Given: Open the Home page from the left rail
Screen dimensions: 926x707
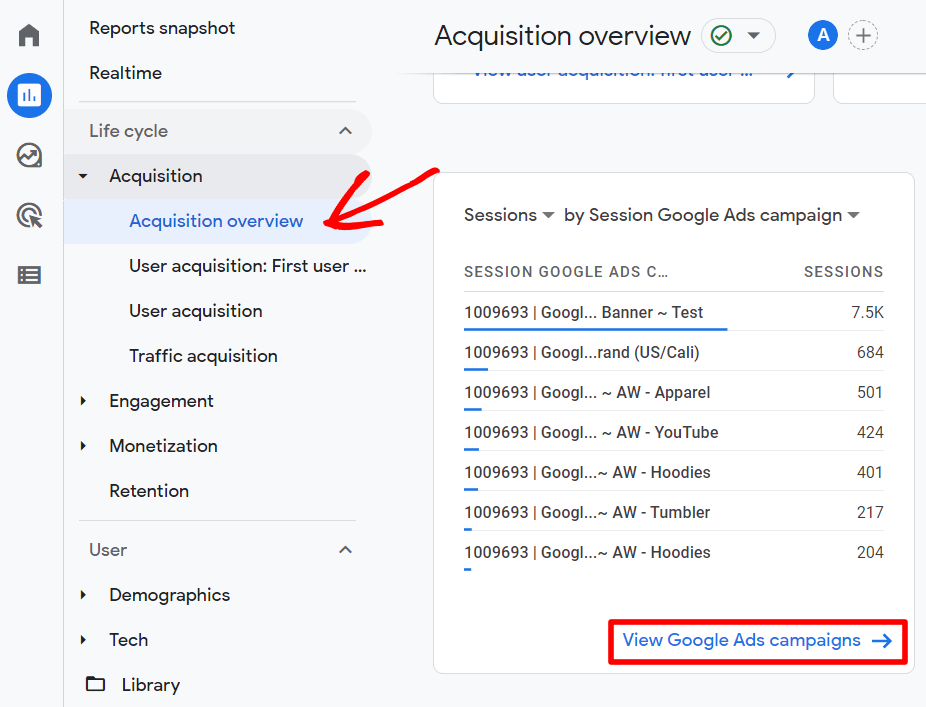Looking at the screenshot, I should [28, 35].
